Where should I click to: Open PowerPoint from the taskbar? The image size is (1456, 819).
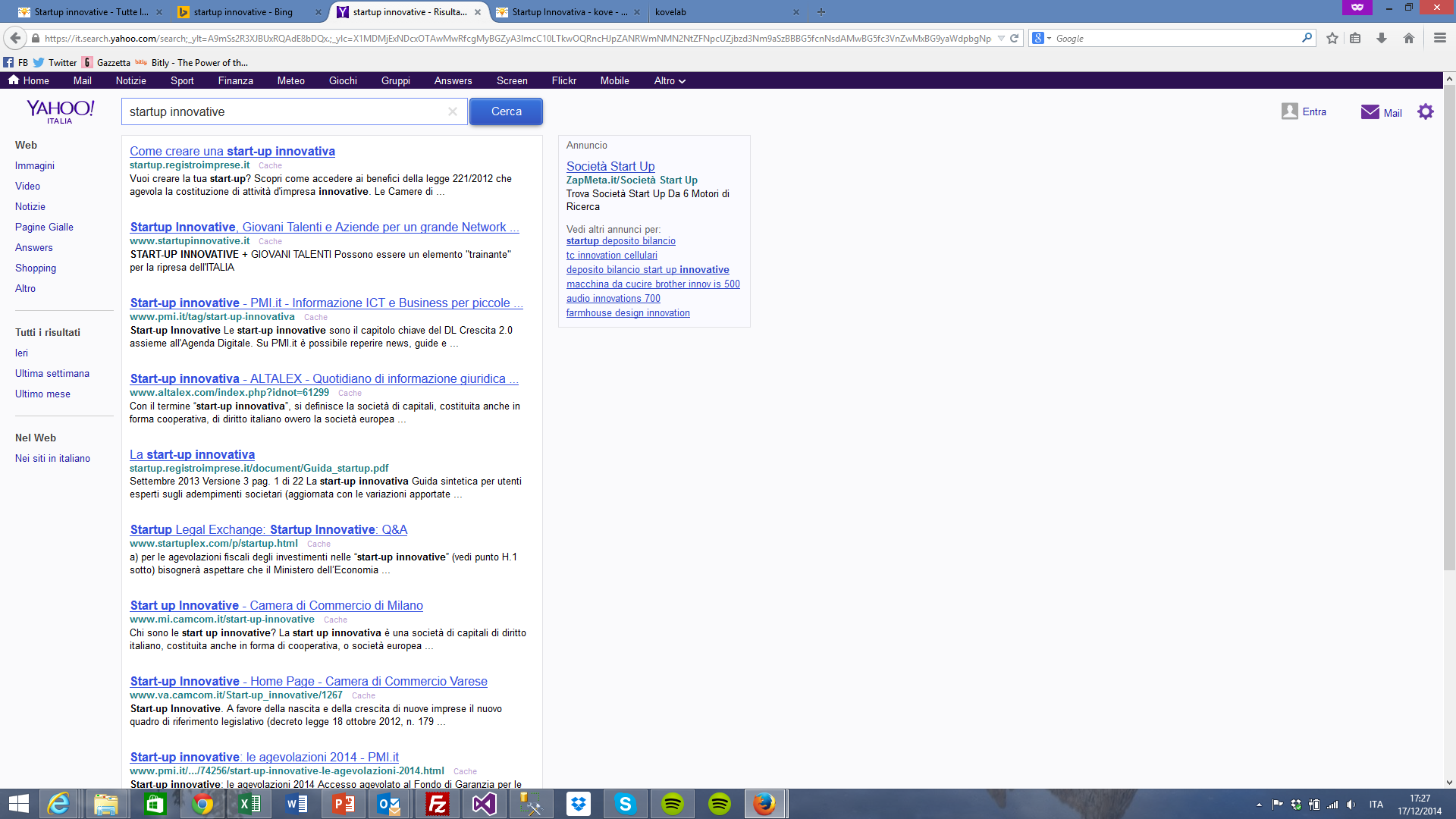(344, 804)
